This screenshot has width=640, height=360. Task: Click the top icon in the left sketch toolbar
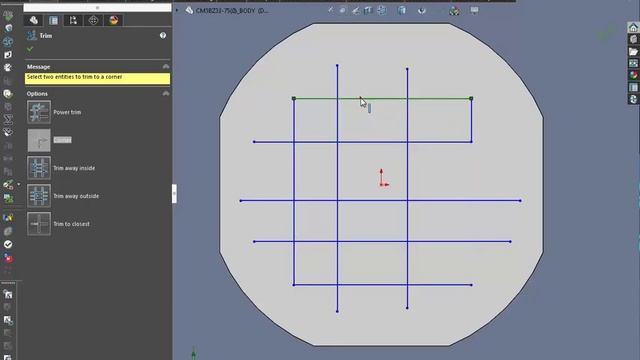click(8, 16)
